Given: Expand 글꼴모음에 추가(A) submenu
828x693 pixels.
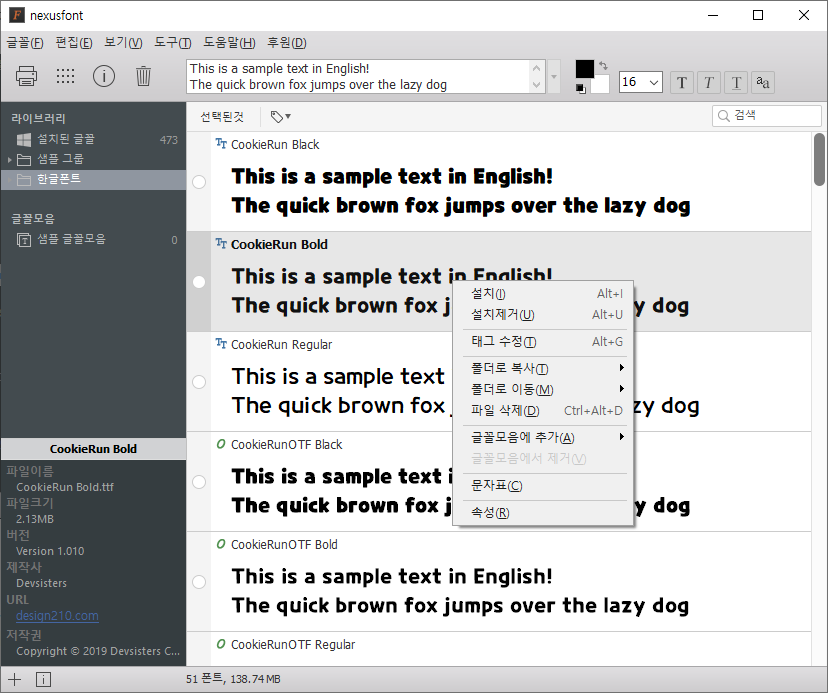Looking at the screenshot, I should tap(544, 437).
